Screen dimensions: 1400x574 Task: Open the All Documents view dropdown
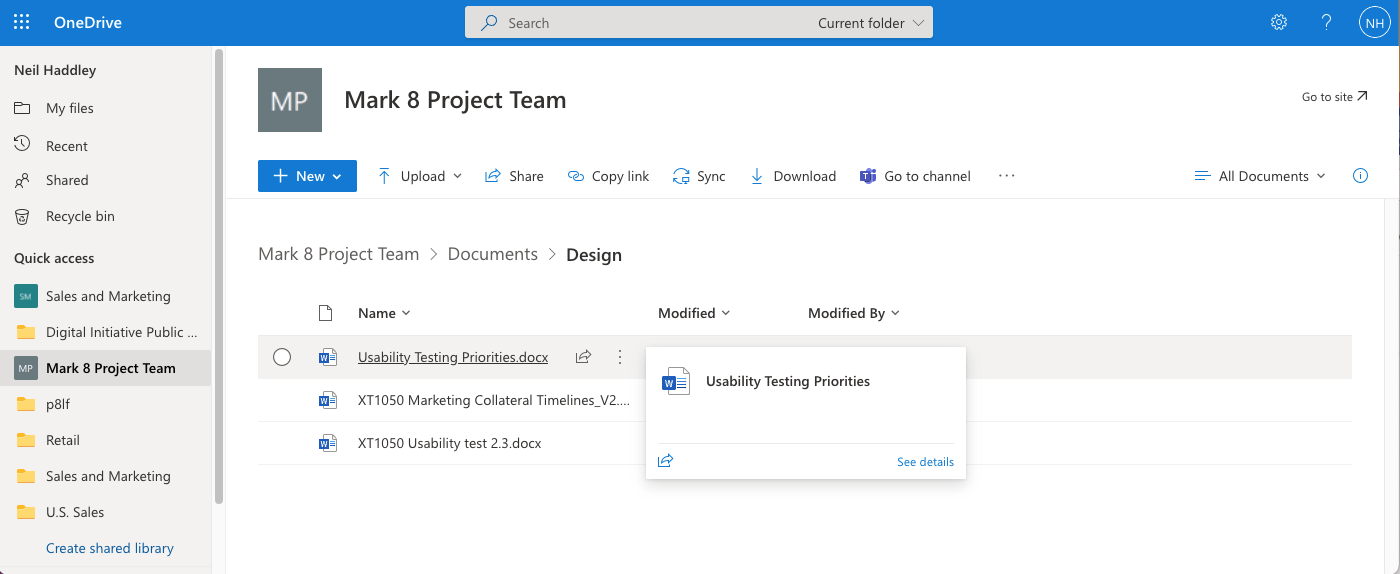pos(1260,176)
